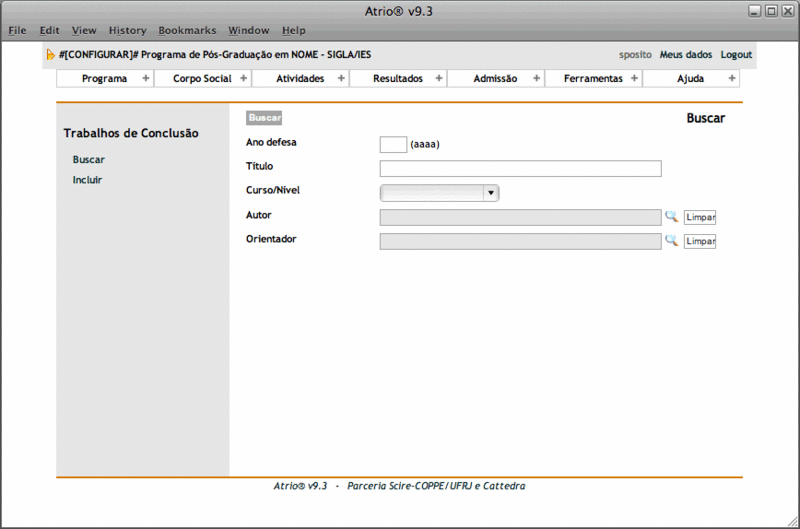Open the Meus dados link
The image size is (800, 529).
coord(686,55)
